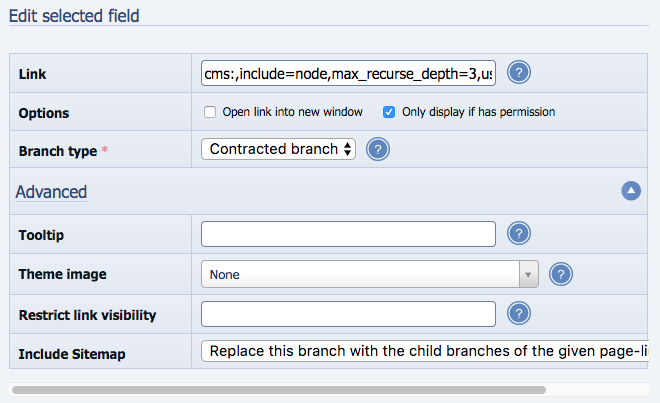
Task: Click the Open link into new window label
Action: tap(292, 112)
